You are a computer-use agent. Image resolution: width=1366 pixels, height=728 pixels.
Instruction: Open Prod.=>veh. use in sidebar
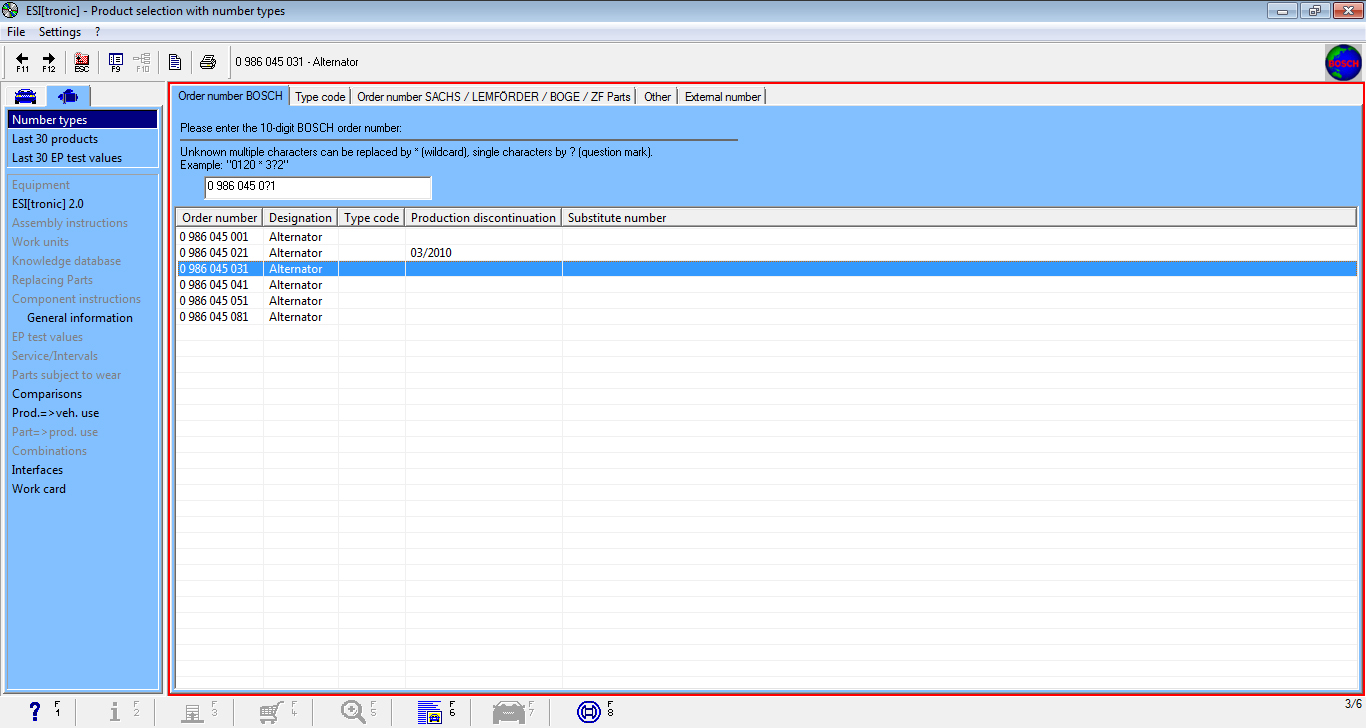coord(55,413)
